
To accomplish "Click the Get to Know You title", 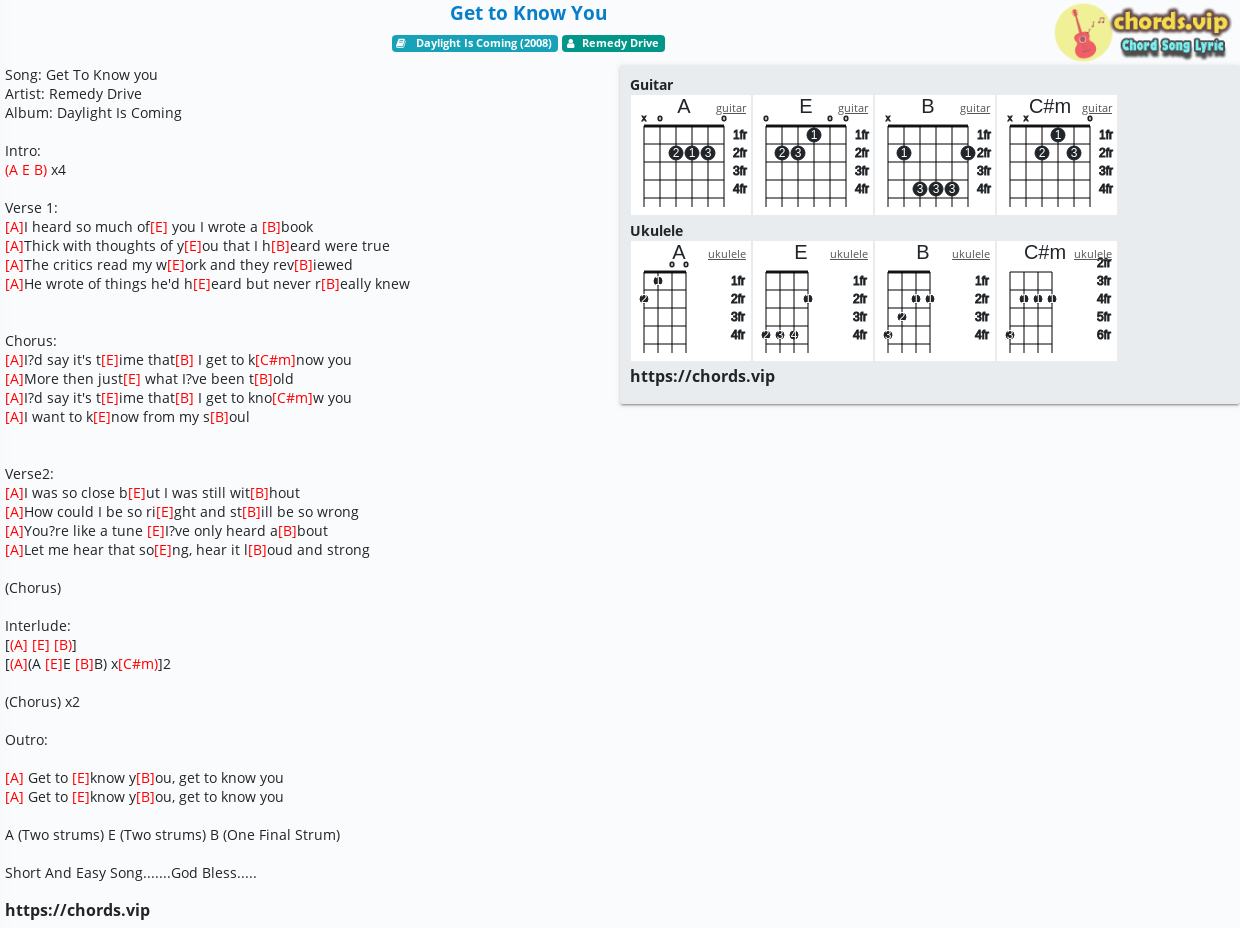I will point(528,13).
